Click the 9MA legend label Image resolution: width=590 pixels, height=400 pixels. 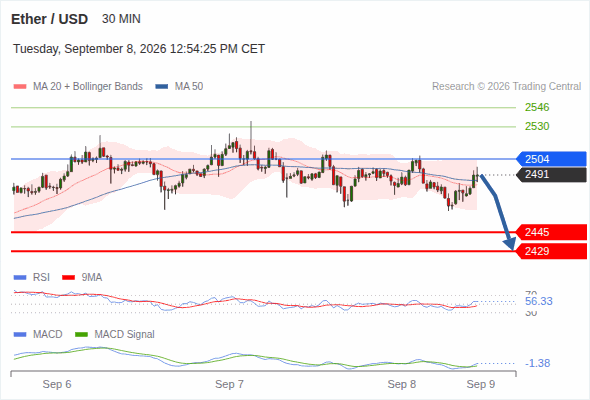click(x=92, y=278)
